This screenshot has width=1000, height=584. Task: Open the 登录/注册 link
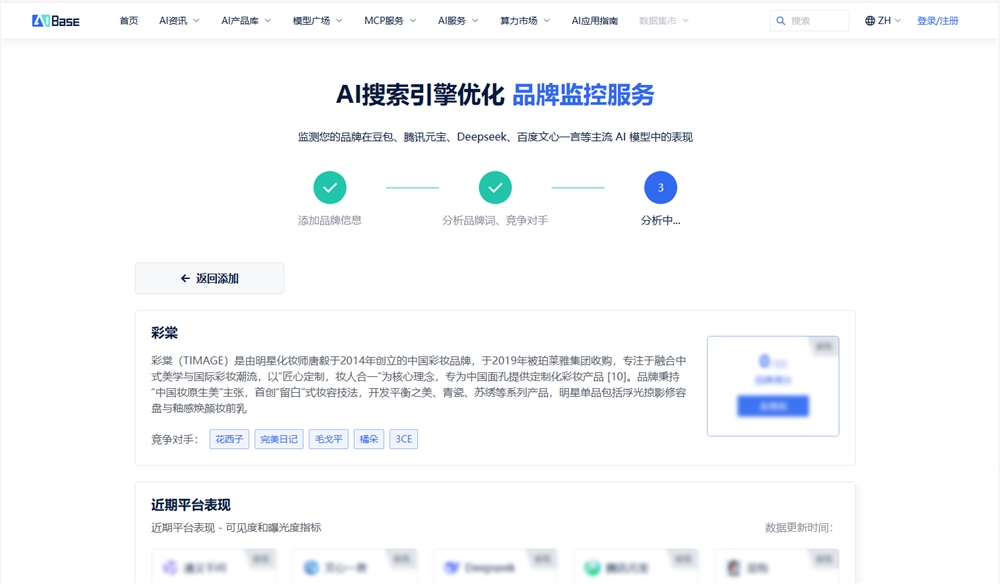[x=937, y=19]
